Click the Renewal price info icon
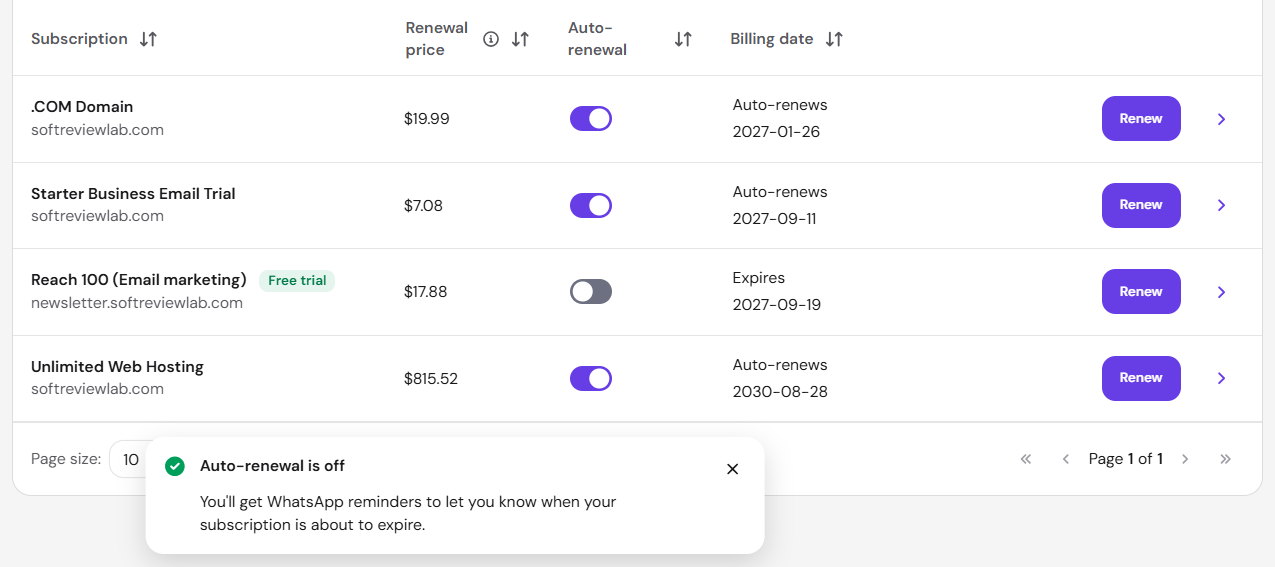This screenshot has height=567, width=1275. pyautogui.click(x=491, y=39)
